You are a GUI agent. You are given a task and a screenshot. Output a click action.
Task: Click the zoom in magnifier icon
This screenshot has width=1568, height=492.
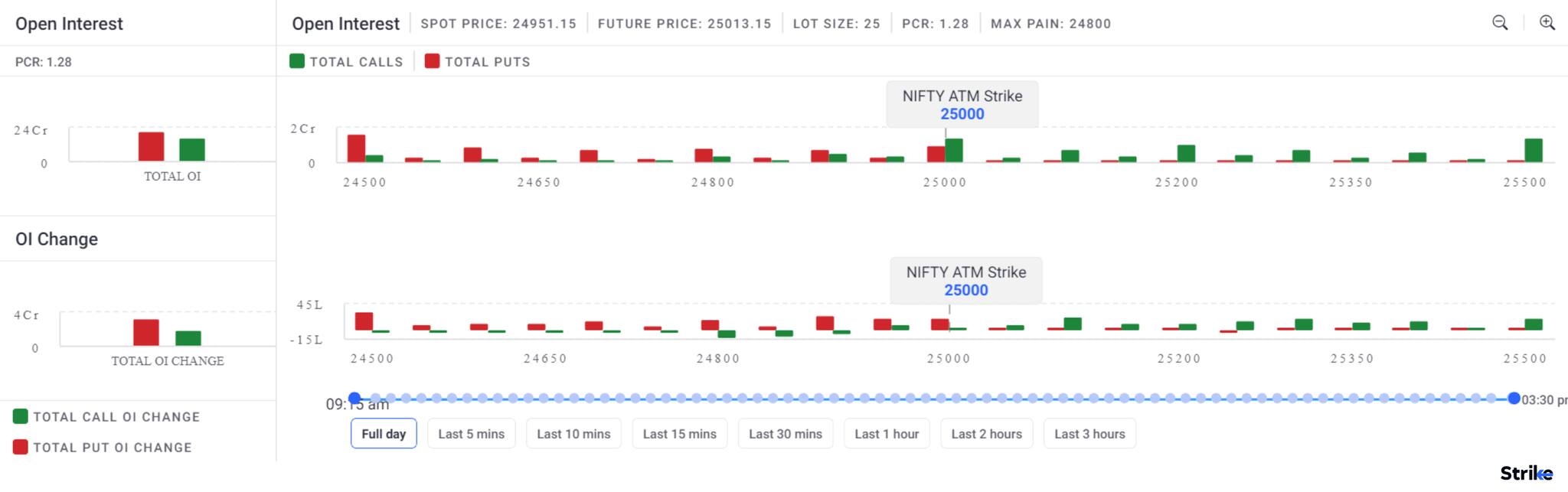click(1547, 23)
